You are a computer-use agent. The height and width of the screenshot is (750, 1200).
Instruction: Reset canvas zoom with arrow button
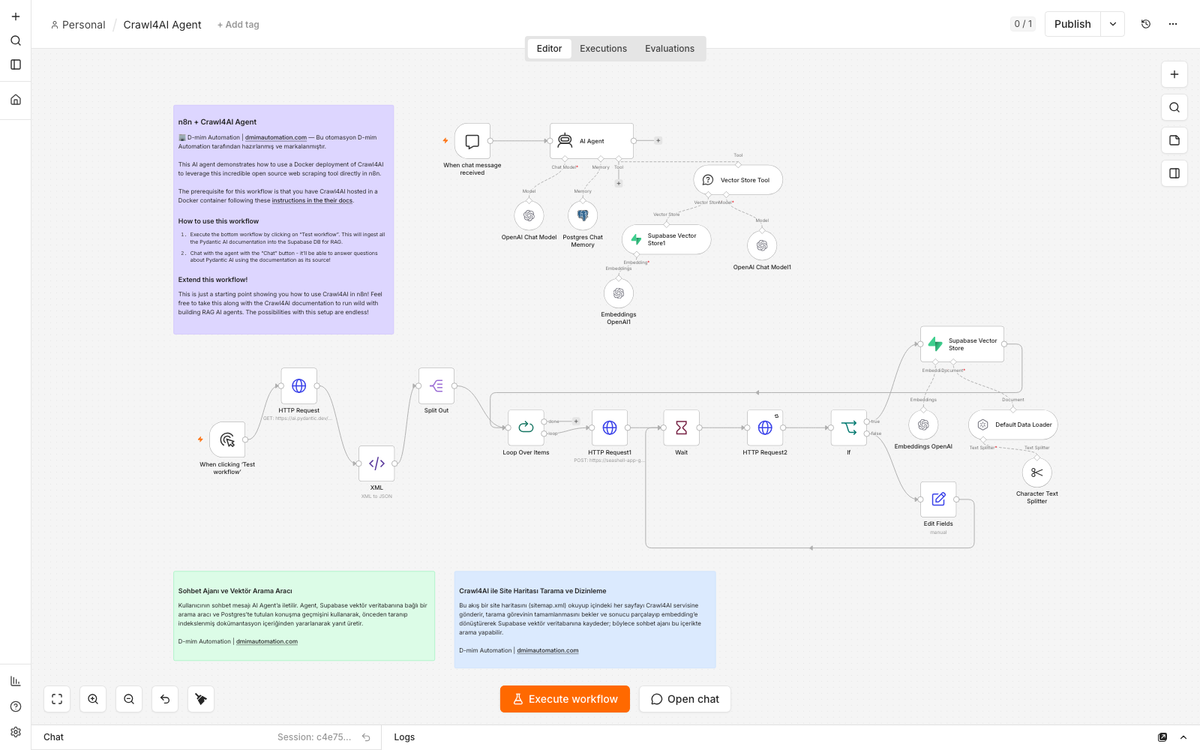click(x=165, y=699)
